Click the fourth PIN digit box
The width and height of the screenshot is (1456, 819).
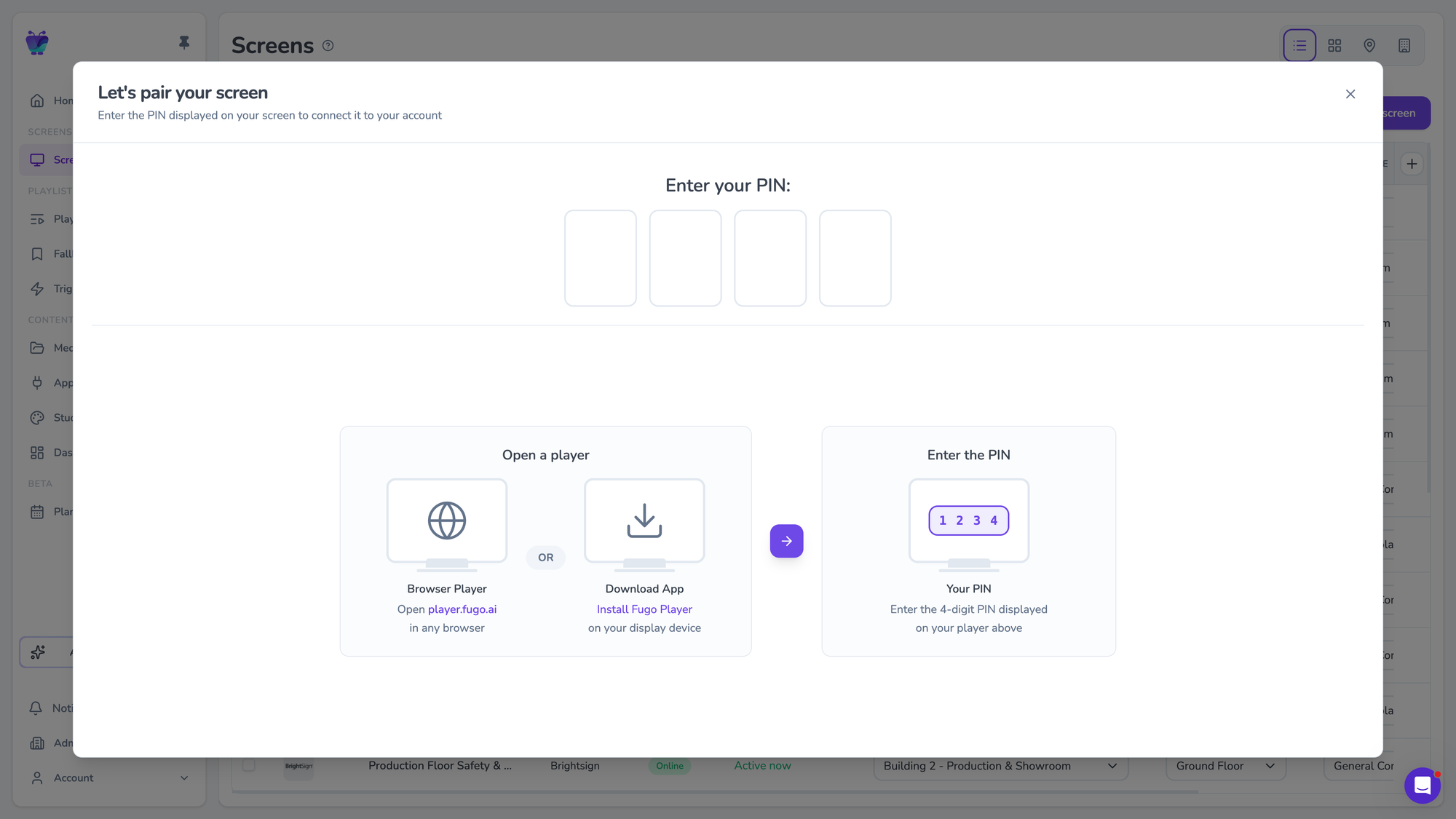pos(855,258)
